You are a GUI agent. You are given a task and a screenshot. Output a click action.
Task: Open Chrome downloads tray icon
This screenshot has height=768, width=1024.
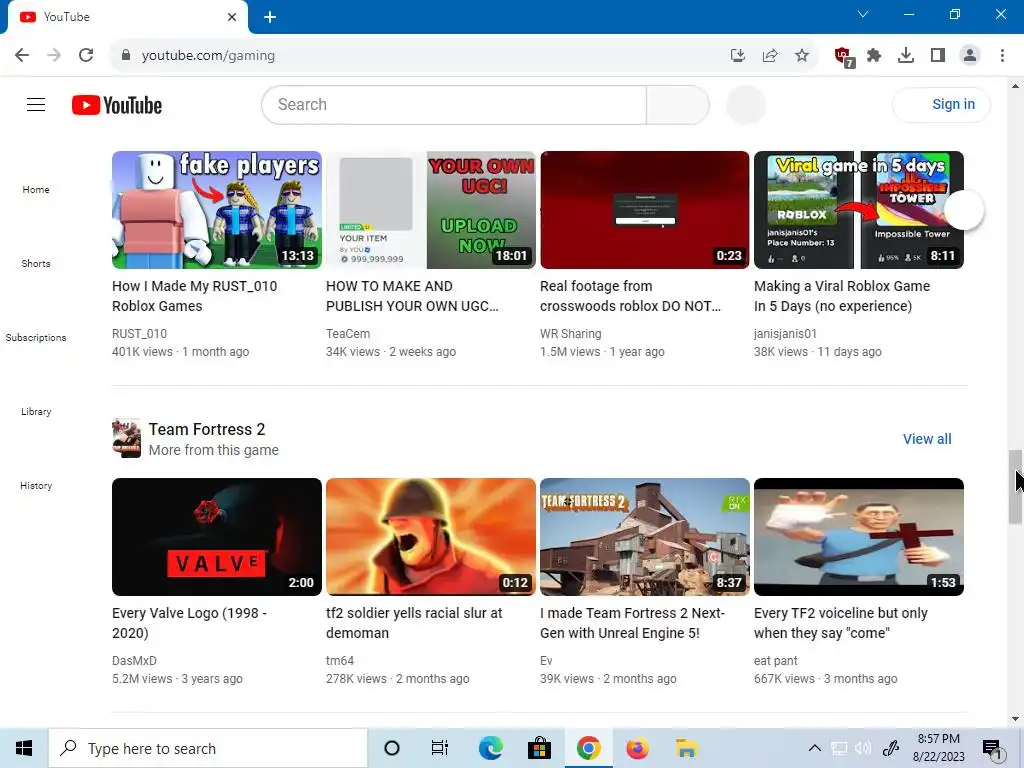[x=906, y=56]
